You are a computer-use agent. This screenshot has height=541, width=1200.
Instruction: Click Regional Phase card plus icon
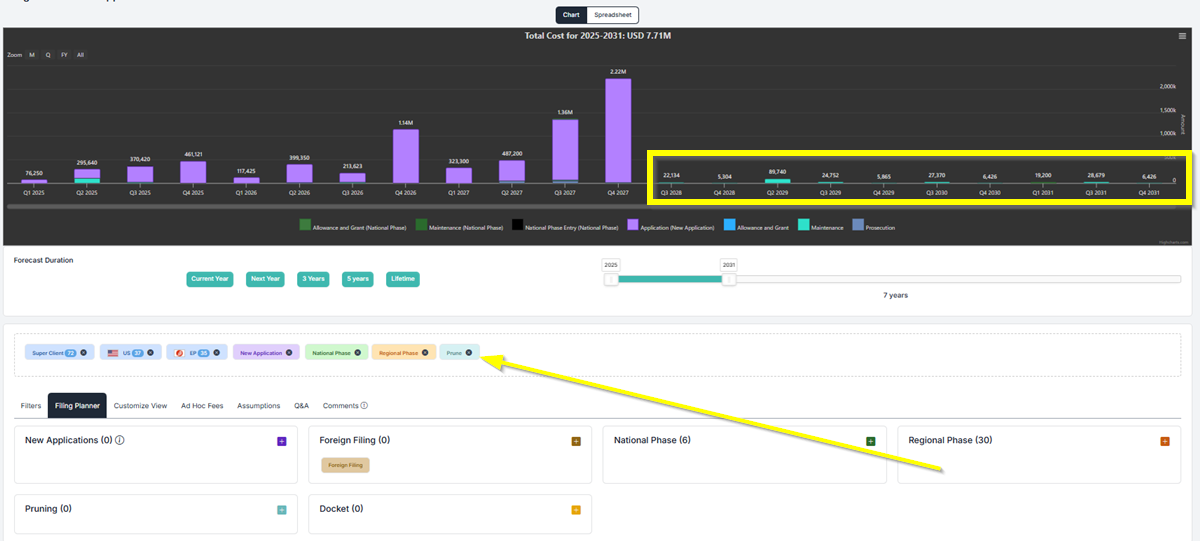click(1165, 441)
